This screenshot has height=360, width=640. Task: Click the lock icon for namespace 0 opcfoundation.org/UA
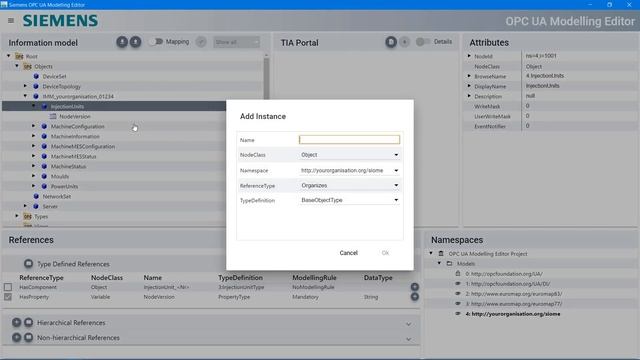coord(458,273)
